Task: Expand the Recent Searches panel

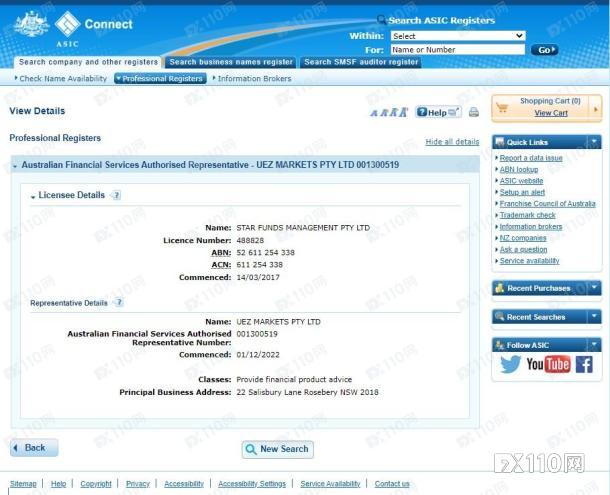Action: coord(594,317)
